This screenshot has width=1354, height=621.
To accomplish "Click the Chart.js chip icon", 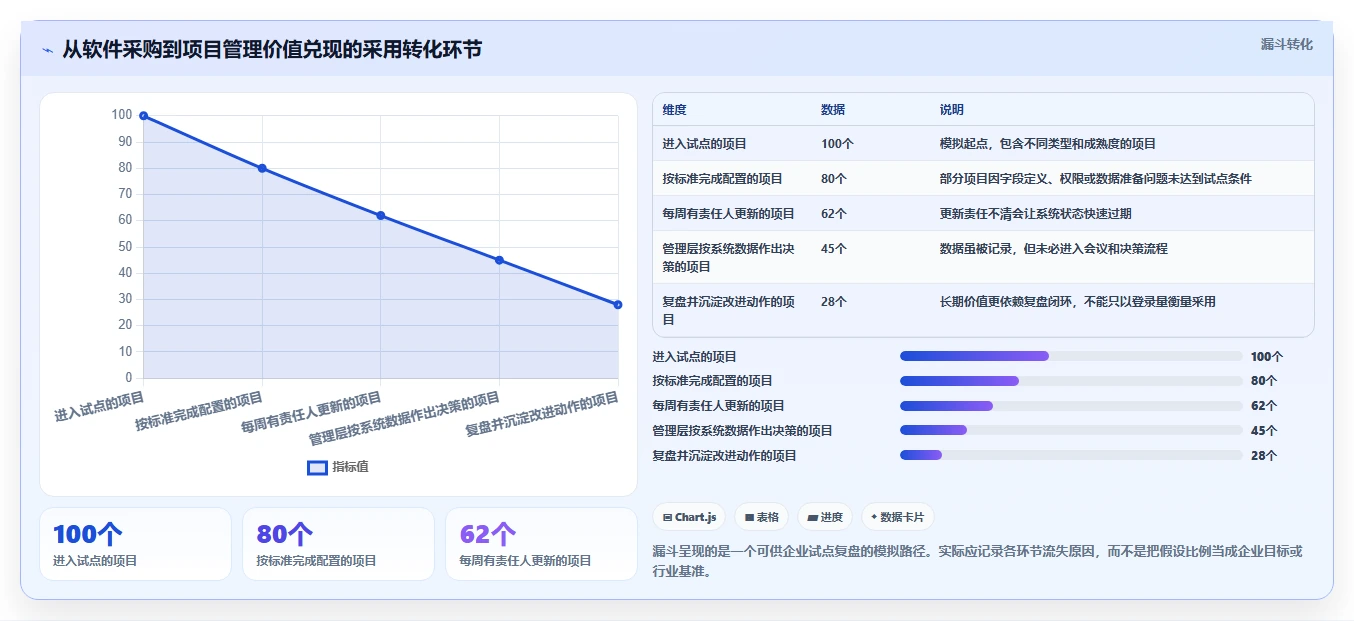I will (x=667, y=517).
